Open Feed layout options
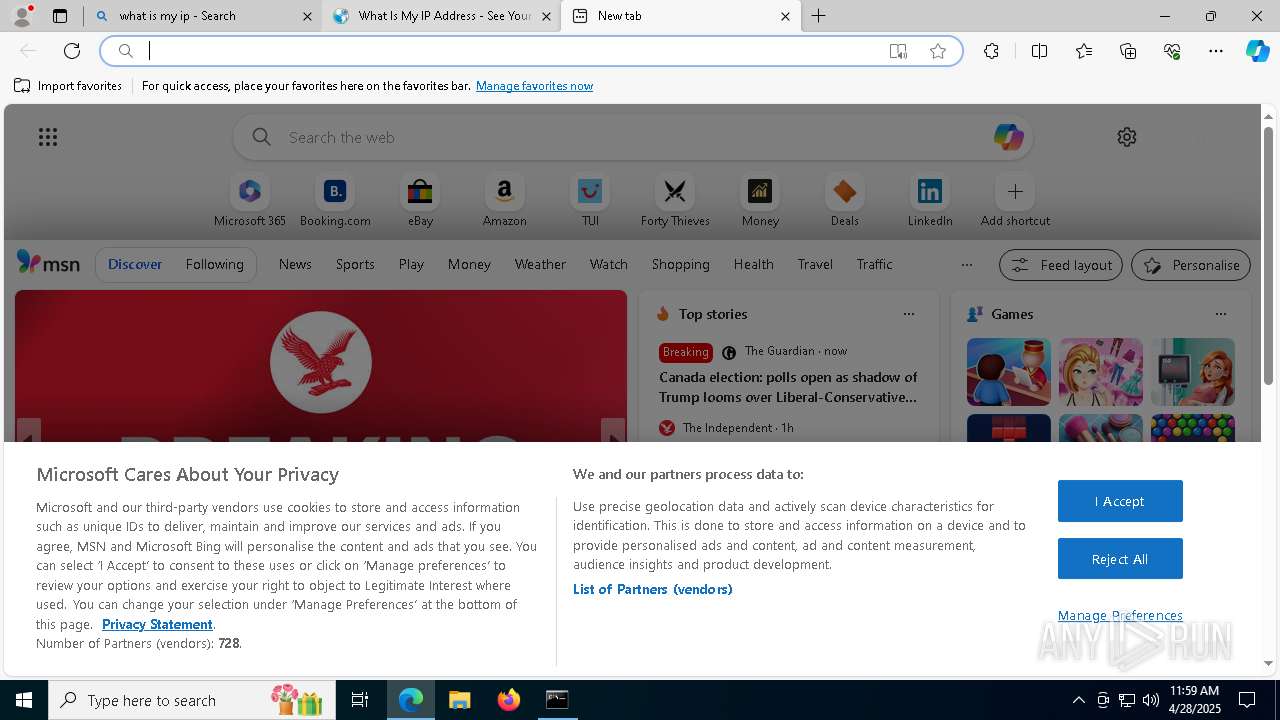This screenshot has height=720, width=1280. (1060, 265)
